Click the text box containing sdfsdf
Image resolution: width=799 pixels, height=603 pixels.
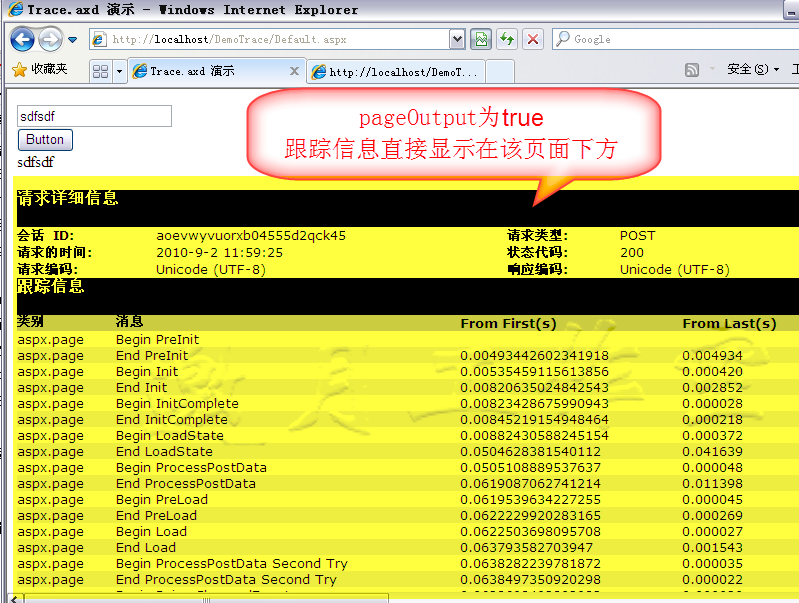pyautogui.click(x=95, y=117)
